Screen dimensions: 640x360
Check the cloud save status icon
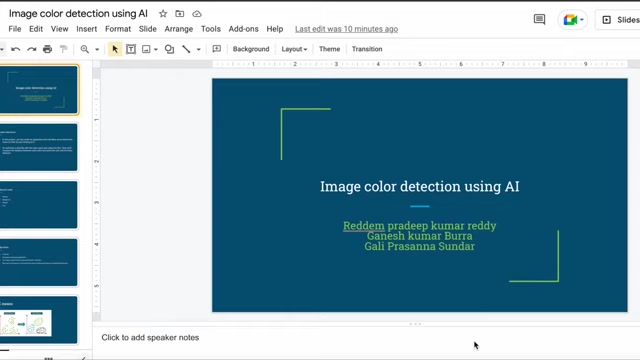(197, 14)
